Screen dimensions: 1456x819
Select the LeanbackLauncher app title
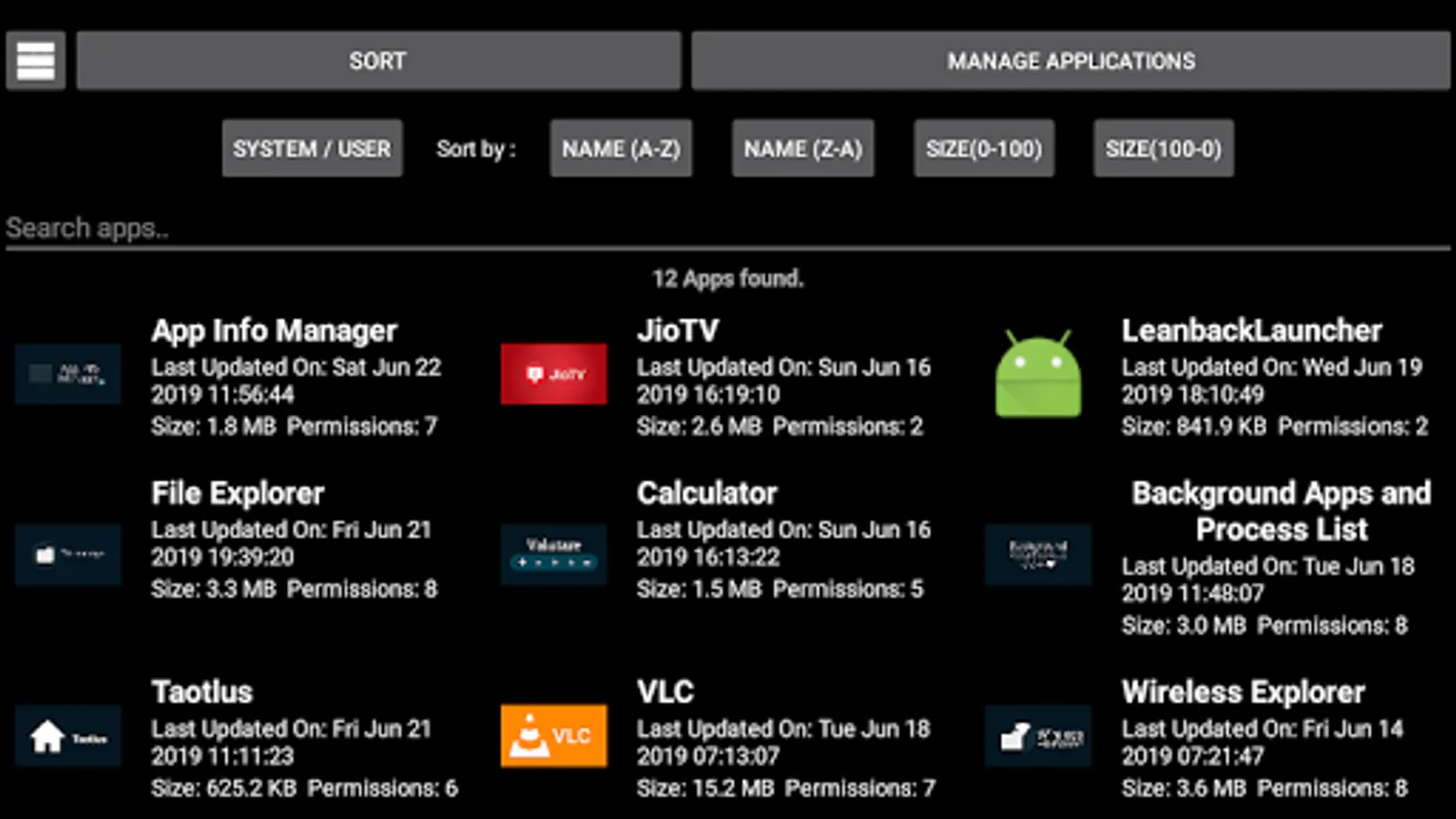click(x=1252, y=330)
